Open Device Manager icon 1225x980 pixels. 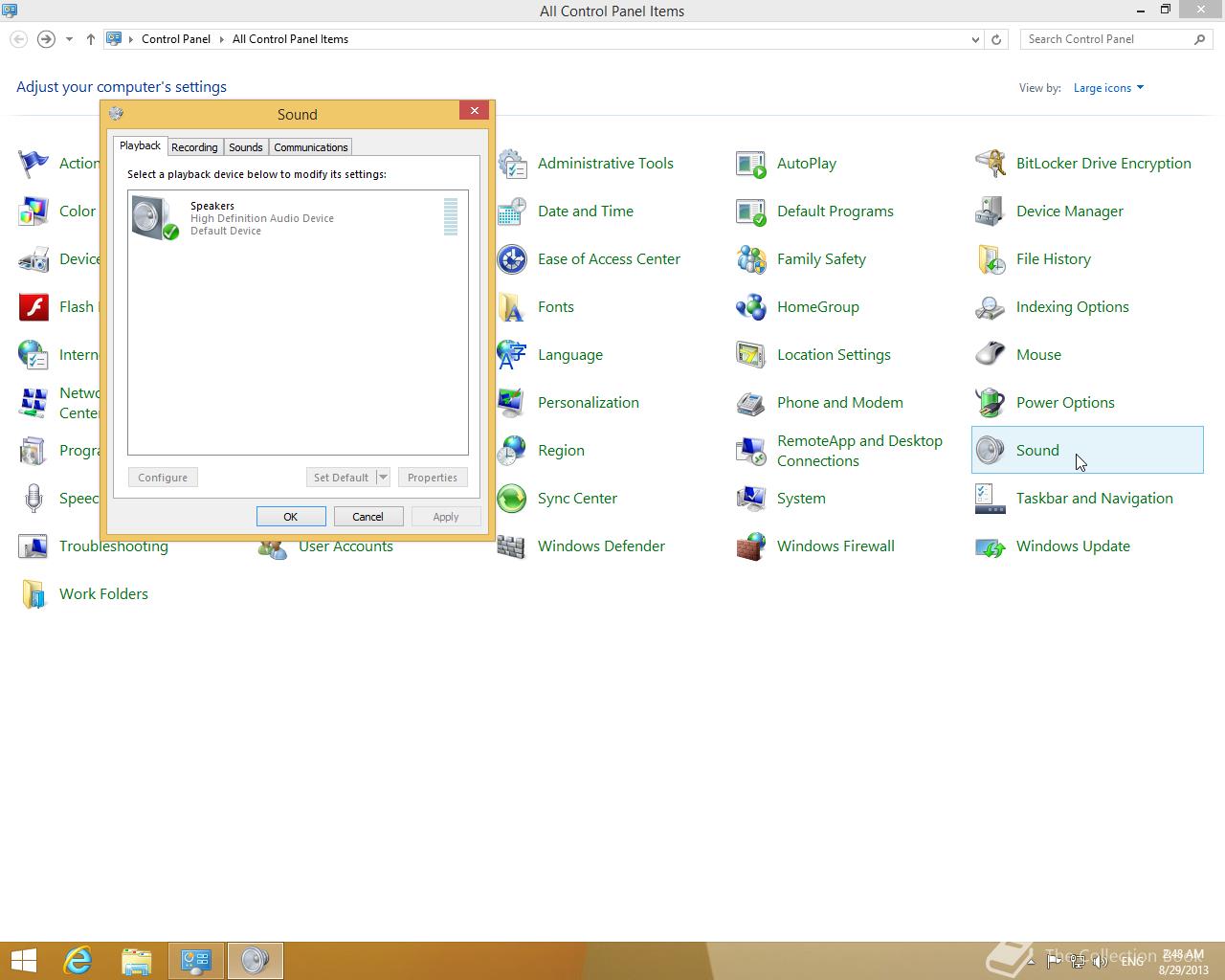pyautogui.click(x=991, y=212)
